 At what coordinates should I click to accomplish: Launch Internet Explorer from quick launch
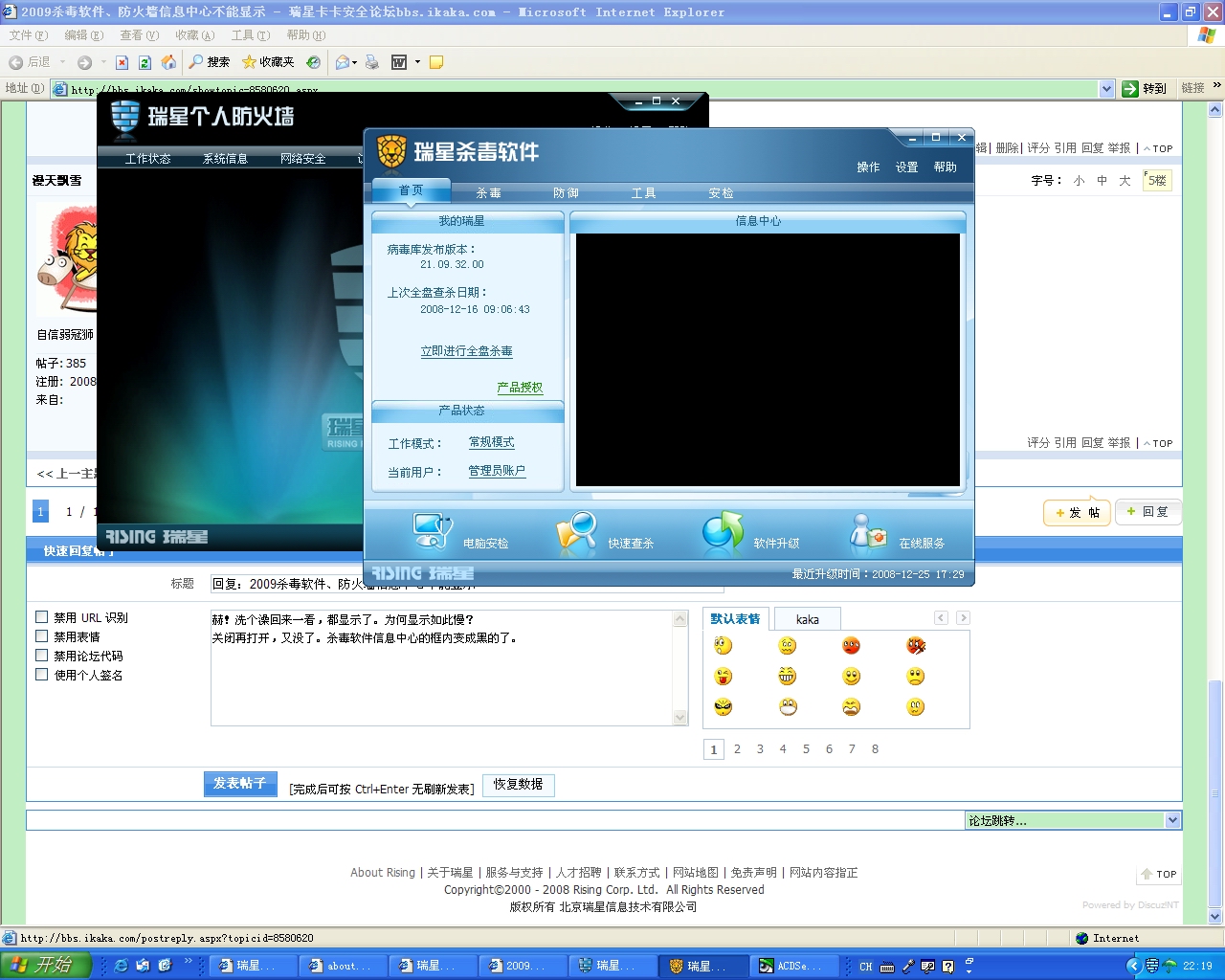(121, 966)
